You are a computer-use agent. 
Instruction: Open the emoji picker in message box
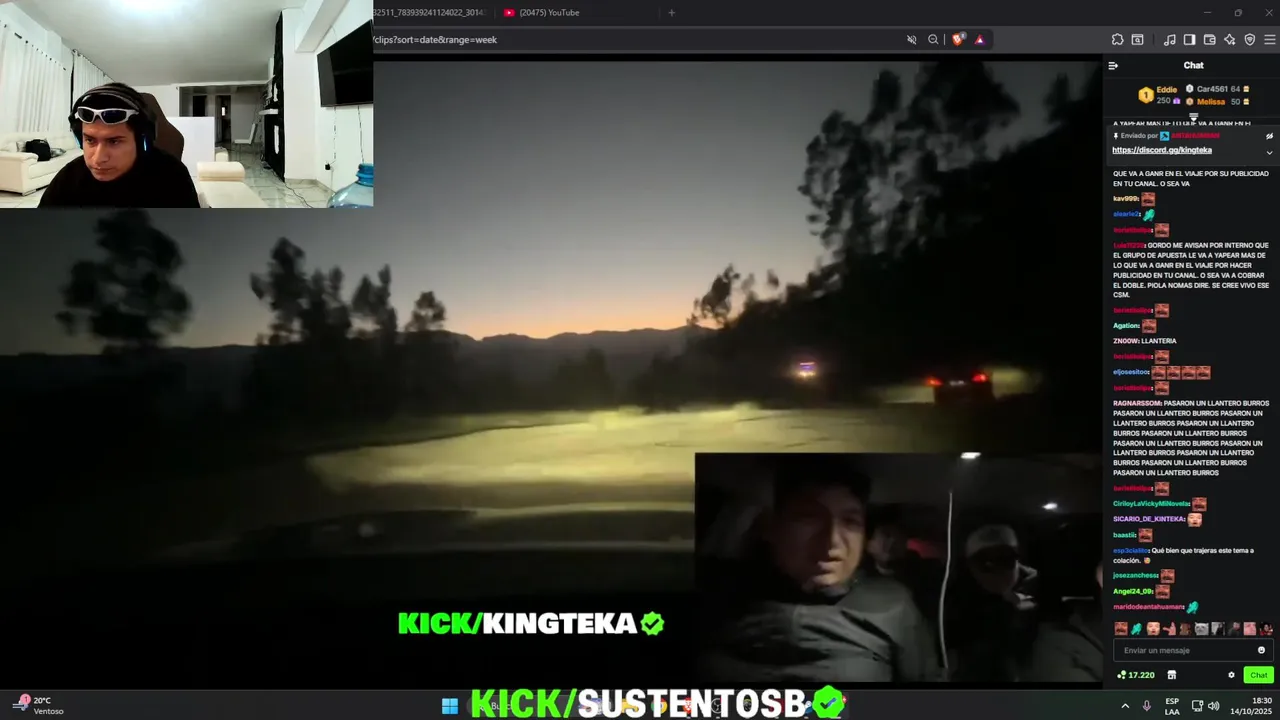1261,650
